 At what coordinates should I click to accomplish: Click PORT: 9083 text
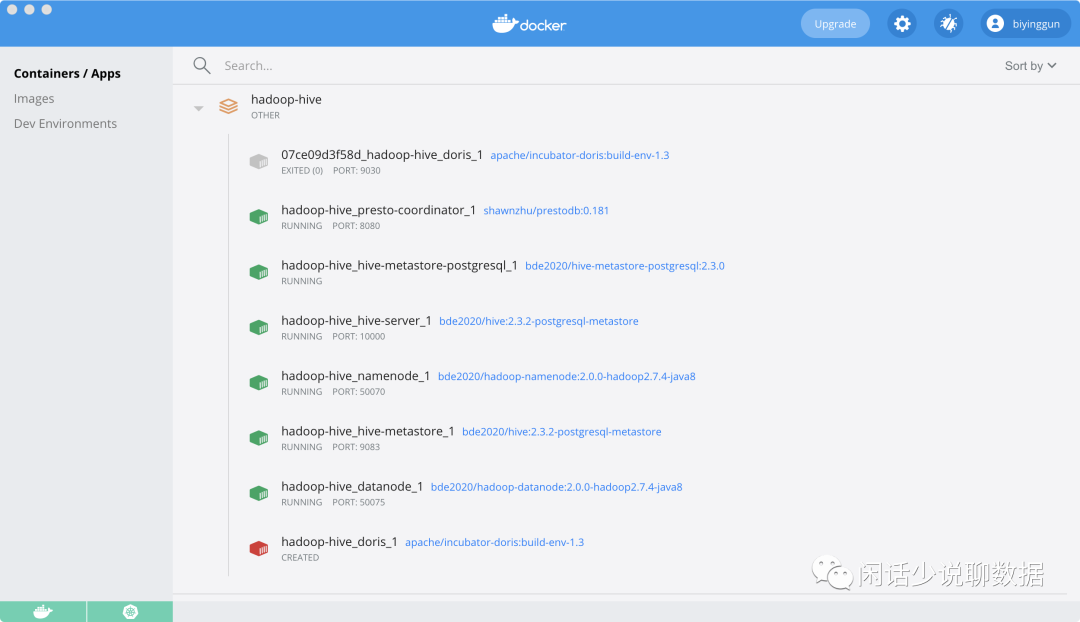point(356,447)
